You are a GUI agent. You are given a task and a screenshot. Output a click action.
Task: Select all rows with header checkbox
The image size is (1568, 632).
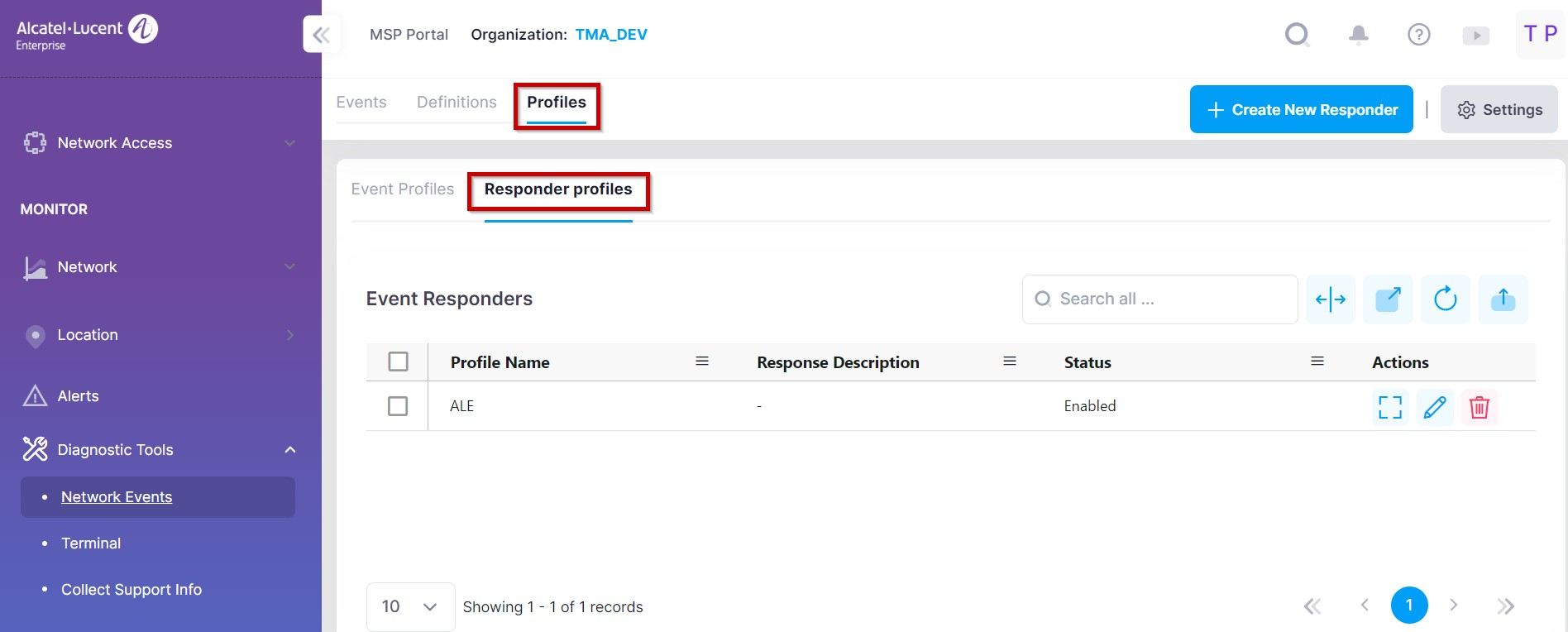coord(398,361)
